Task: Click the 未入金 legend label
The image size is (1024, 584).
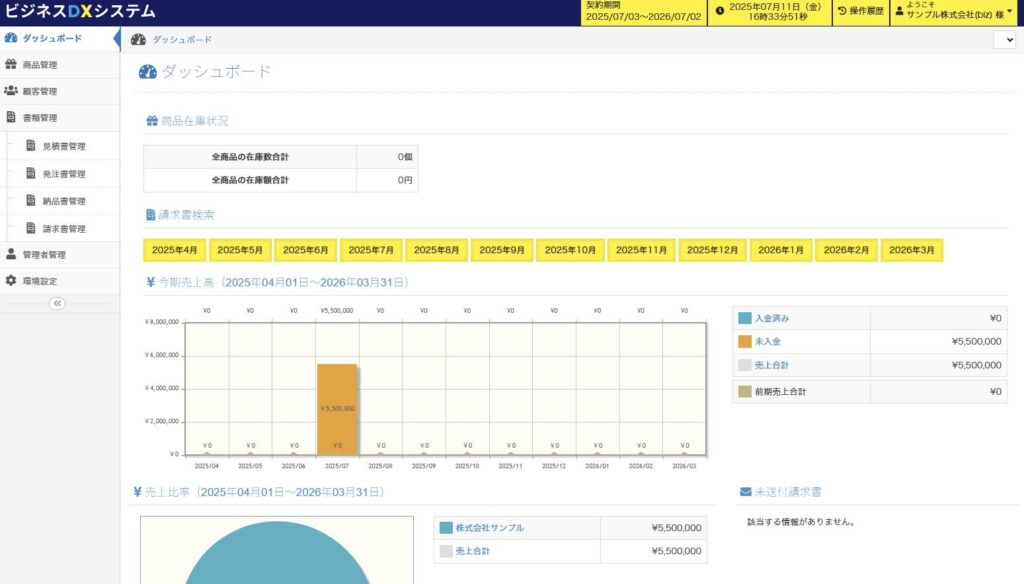Action: (x=768, y=342)
